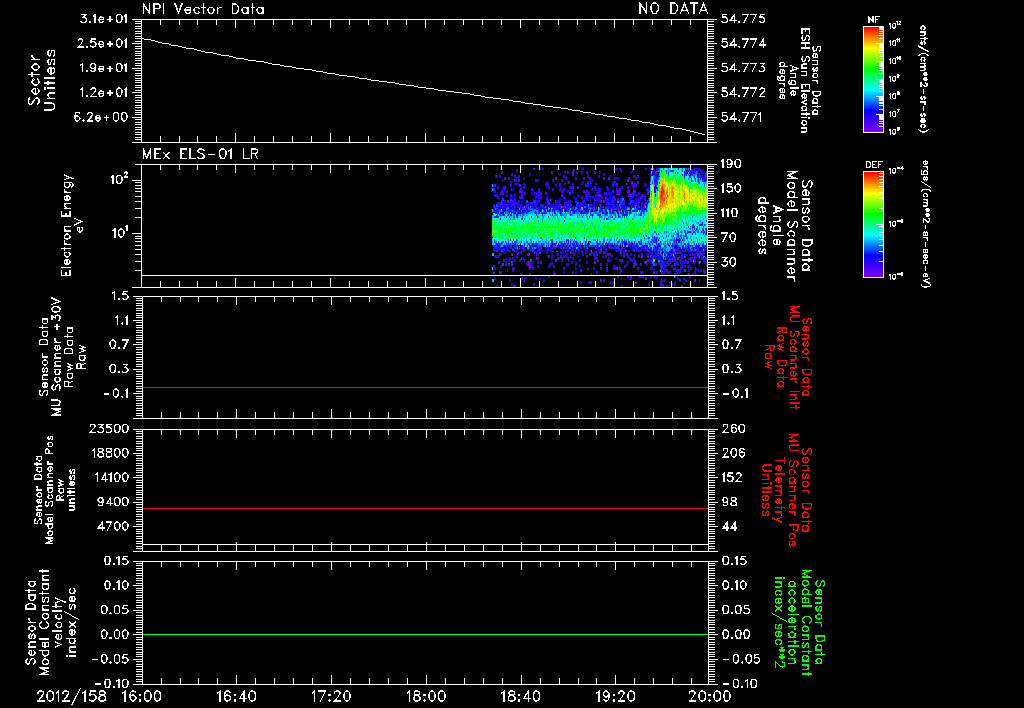Click the 9400 scanner position tick
Screen dimensions: 1024x708
[x=114, y=502]
